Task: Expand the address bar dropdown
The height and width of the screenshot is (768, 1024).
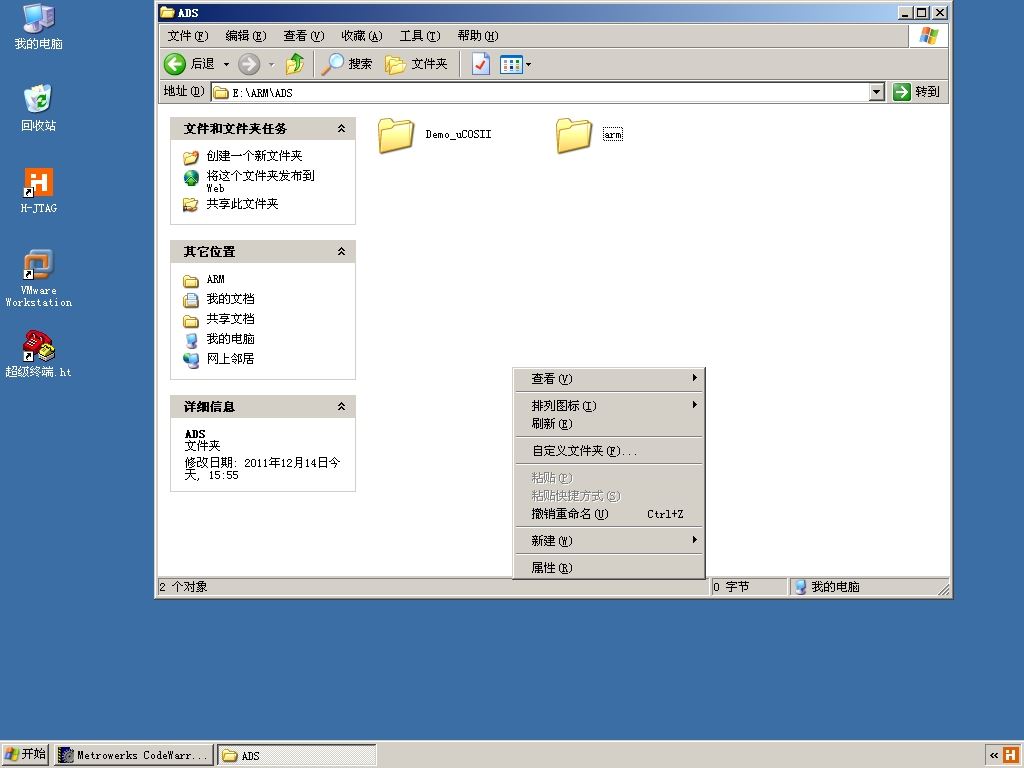Action: [877, 92]
